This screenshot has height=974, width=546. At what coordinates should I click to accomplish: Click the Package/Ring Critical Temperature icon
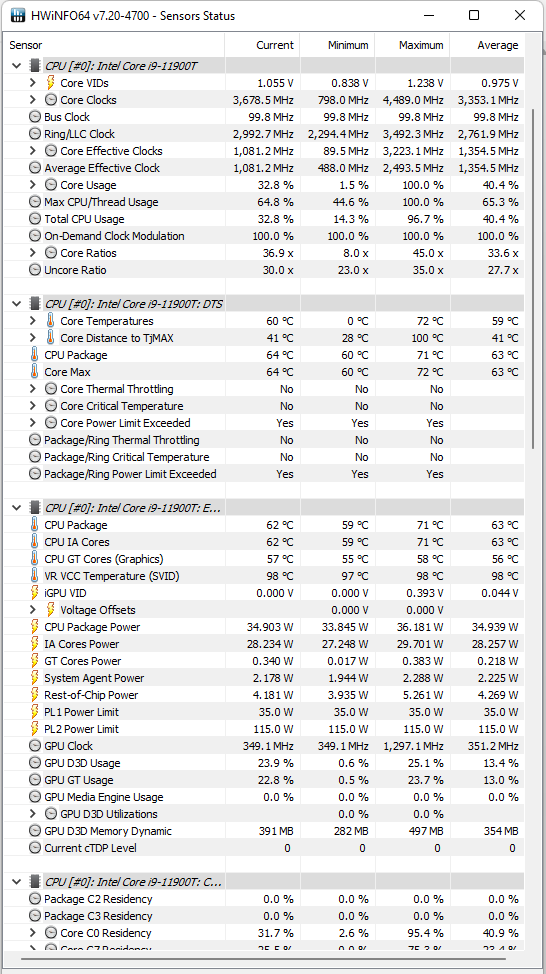[x=35, y=457]
